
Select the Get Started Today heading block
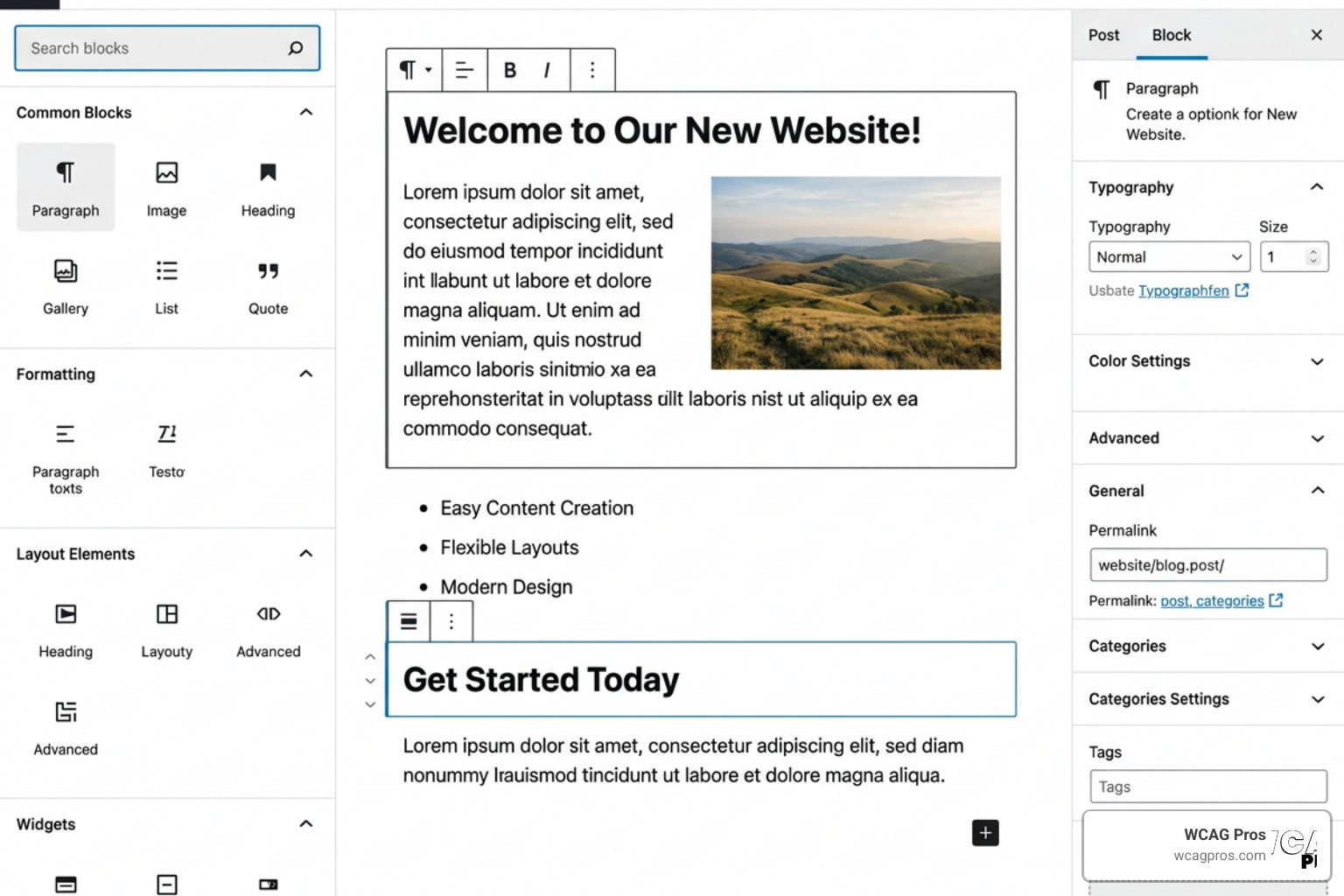pos(701,680)
